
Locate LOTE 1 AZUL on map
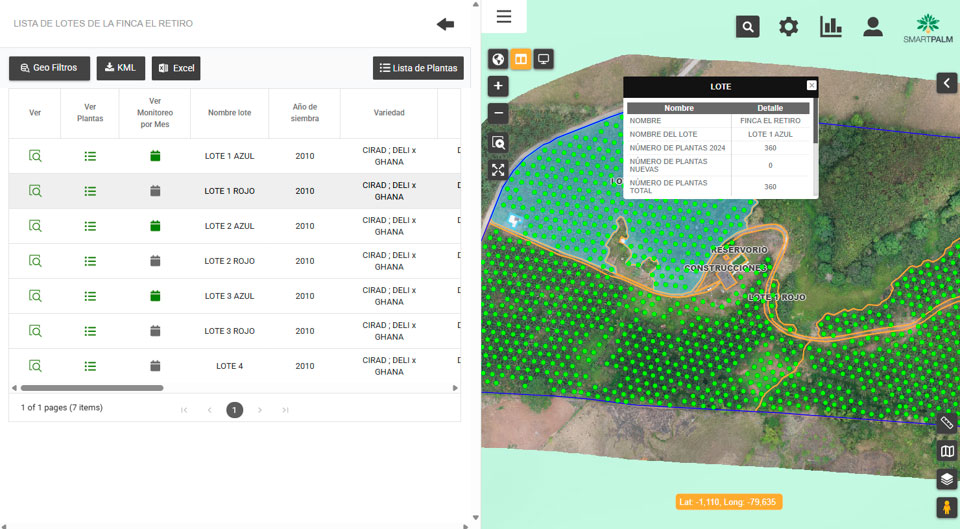point(35,156)
